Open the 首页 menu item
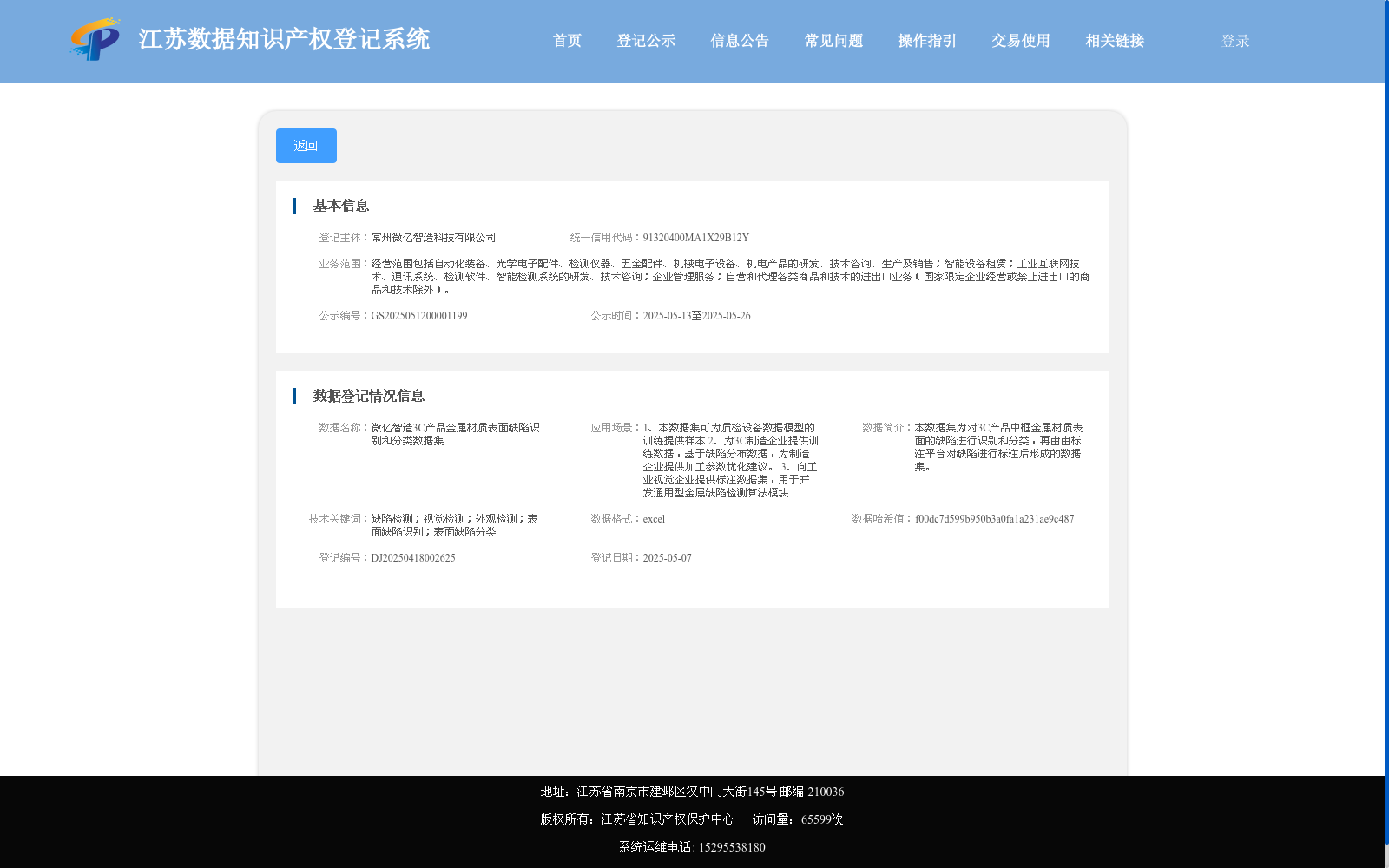The image size is (1389, 868). (567, 41)
